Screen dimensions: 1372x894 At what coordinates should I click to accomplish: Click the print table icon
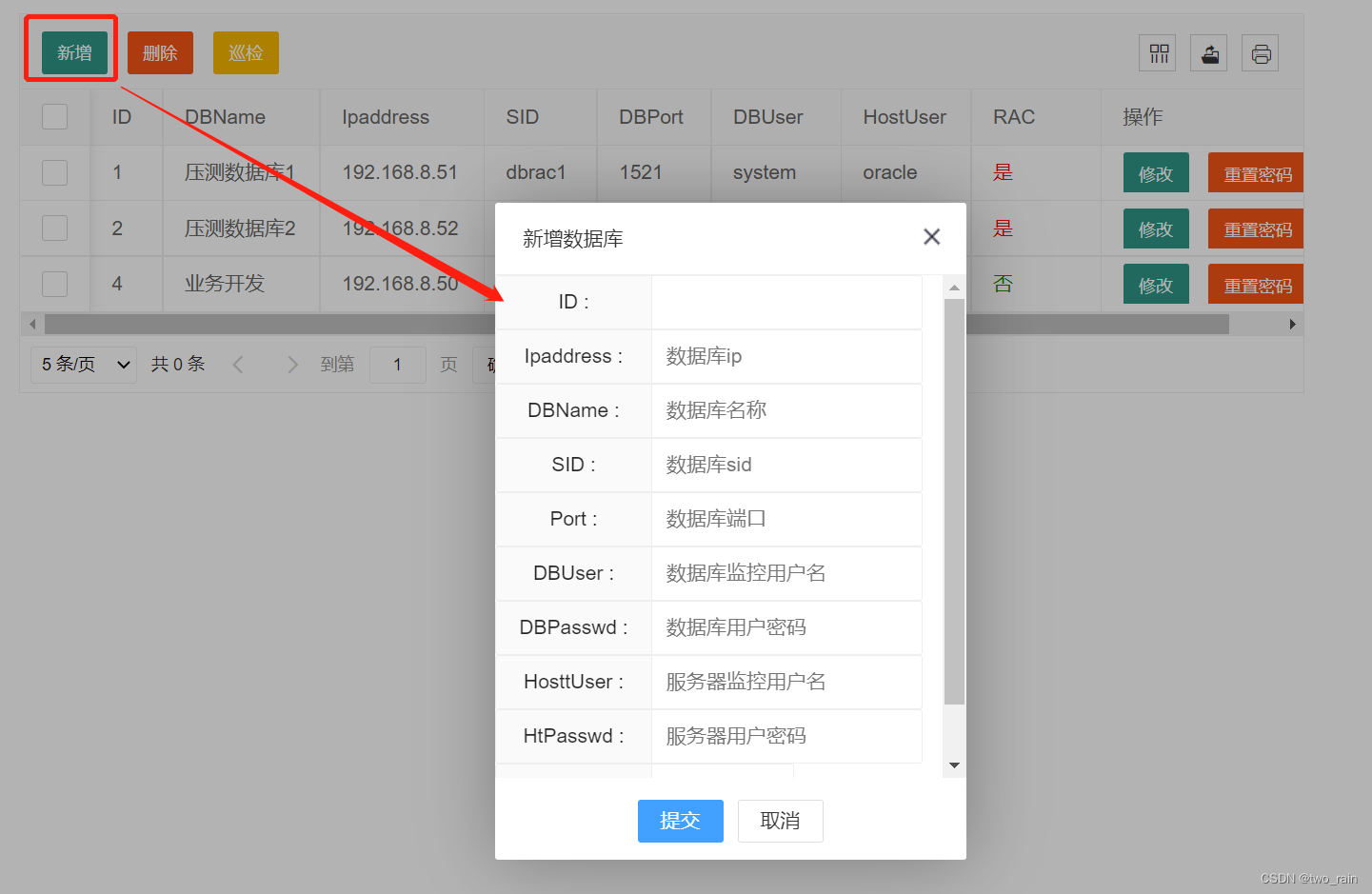[x=1260, y=52]
